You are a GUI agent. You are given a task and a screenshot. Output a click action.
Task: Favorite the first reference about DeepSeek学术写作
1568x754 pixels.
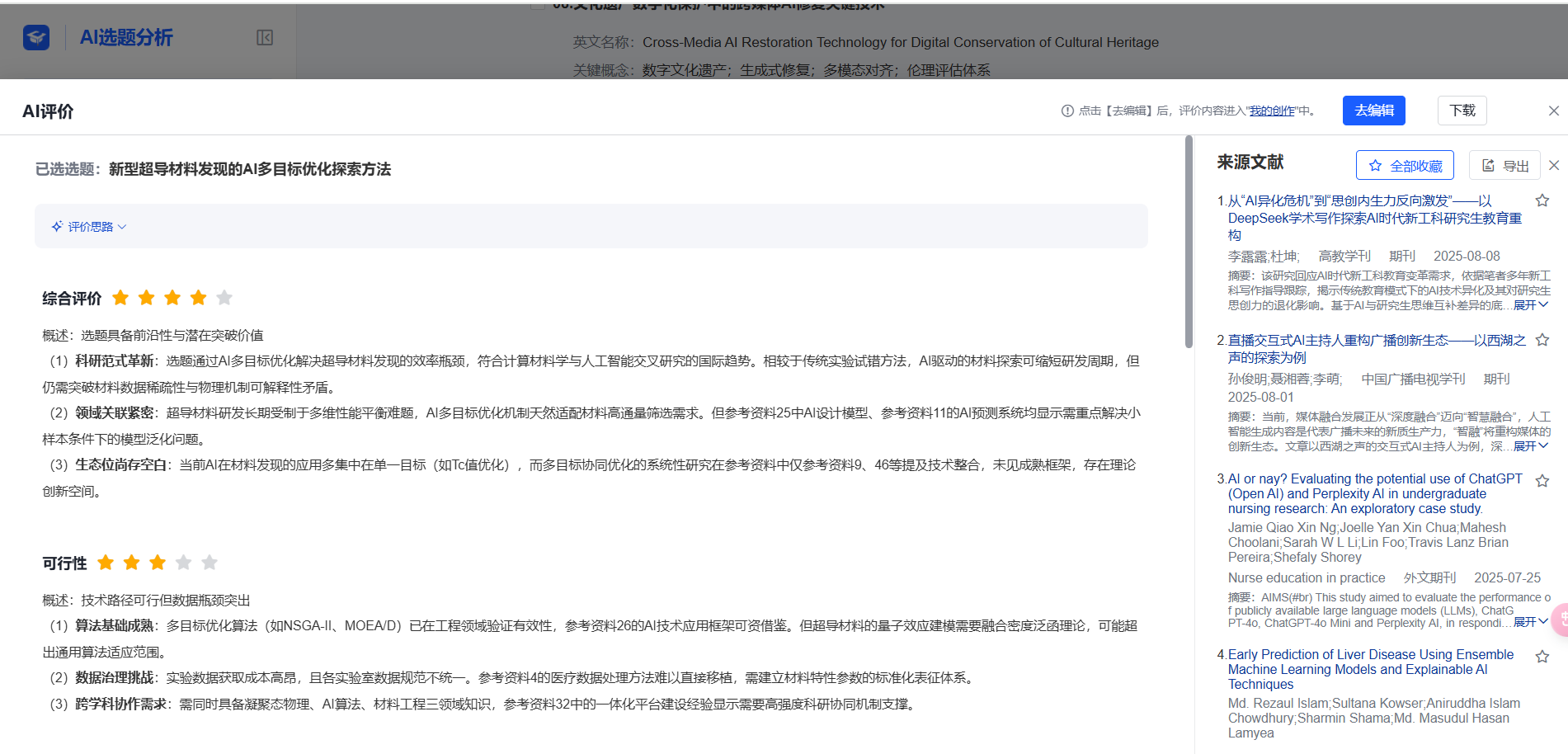point(1542,200)
